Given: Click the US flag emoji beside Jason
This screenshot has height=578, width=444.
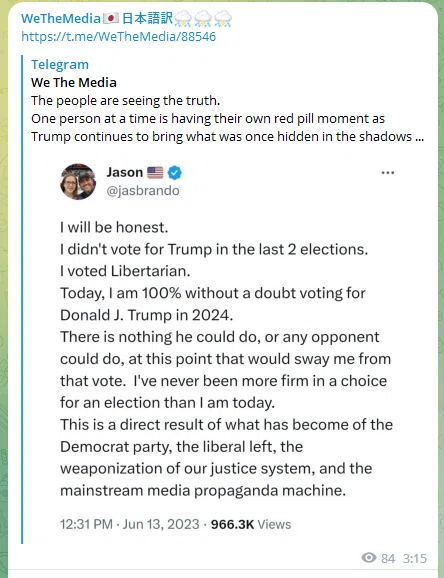Looking at the screenshot, I should tap(155, 173).
